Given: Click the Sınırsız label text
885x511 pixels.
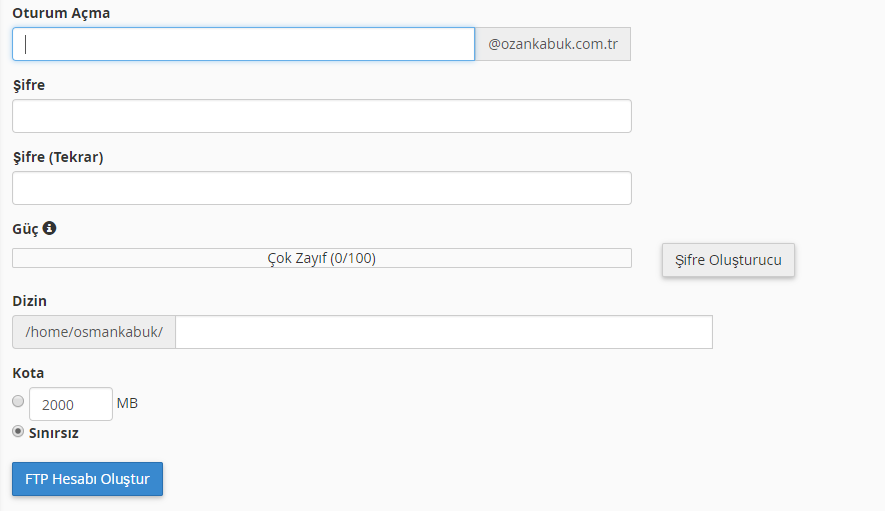Looking at the screenshot, I should [x=54, y=433].
